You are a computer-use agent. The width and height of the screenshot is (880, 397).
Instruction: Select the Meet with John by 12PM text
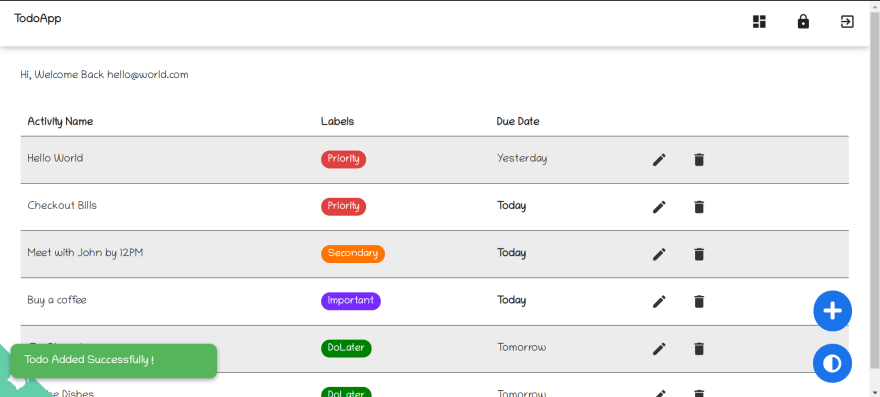pyautogui.click(x=85, y=253)
